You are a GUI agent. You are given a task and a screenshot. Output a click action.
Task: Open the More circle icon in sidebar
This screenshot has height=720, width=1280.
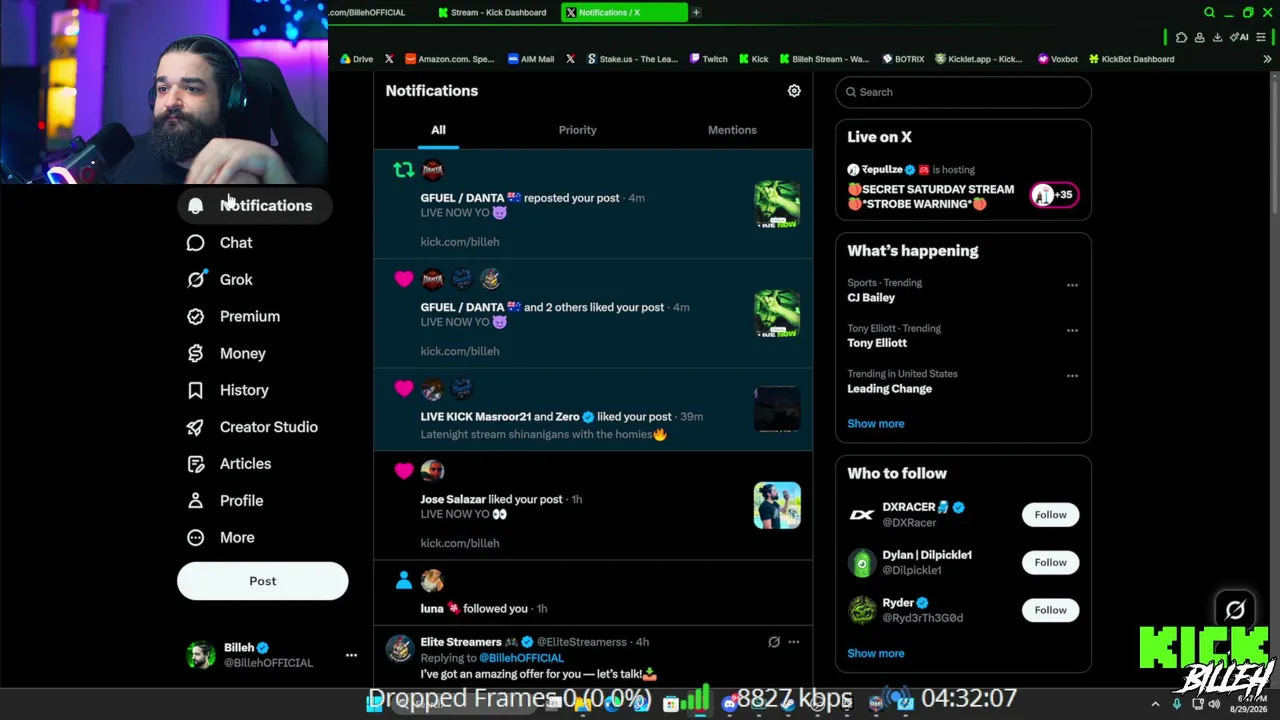tap(196, 537)
